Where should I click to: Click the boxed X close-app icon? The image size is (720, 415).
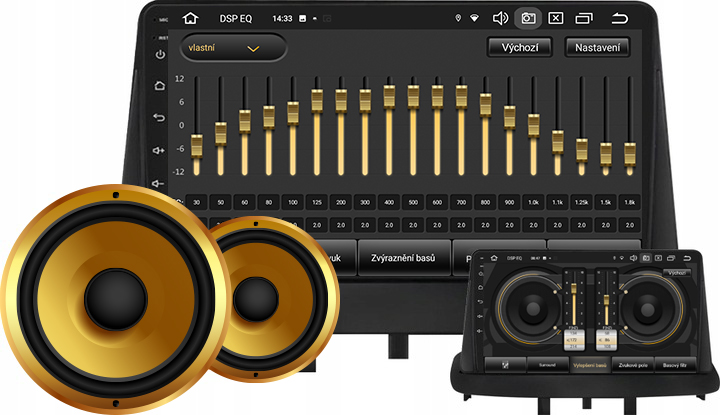[556, 18]
